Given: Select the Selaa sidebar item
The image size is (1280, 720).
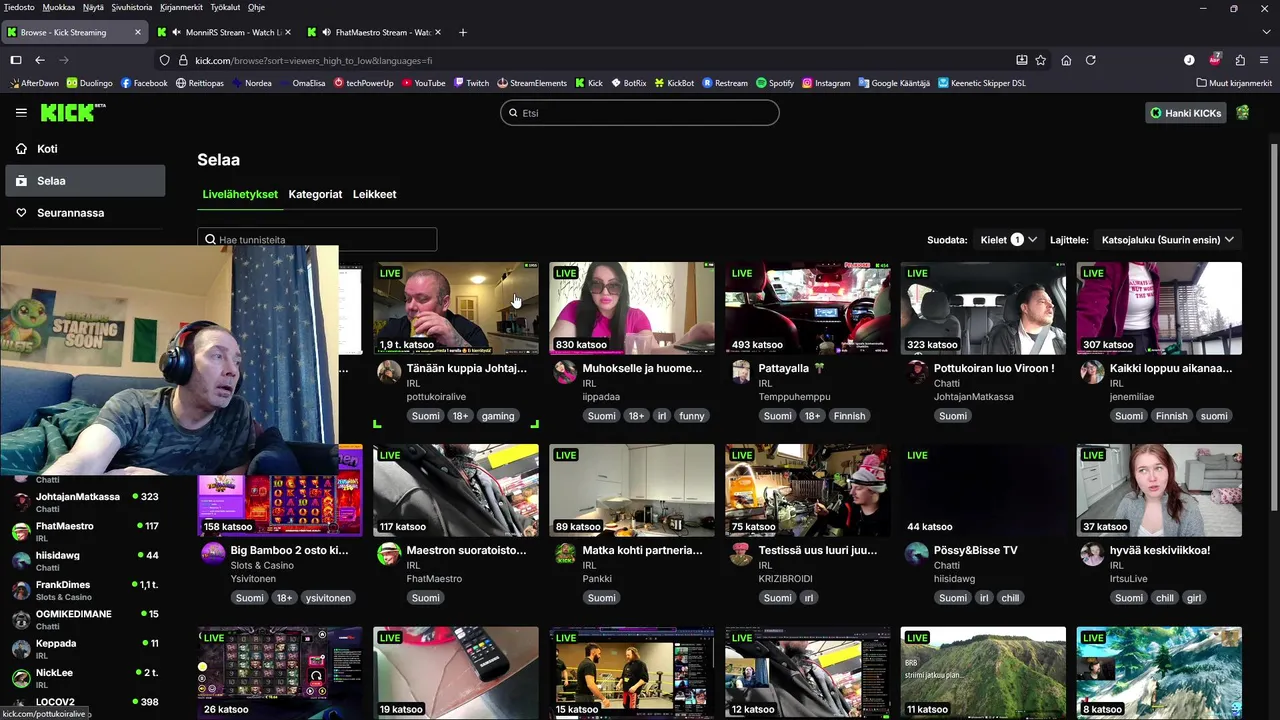Looking at the screenshot, I should pyautogui.click(x=85, y=181).
